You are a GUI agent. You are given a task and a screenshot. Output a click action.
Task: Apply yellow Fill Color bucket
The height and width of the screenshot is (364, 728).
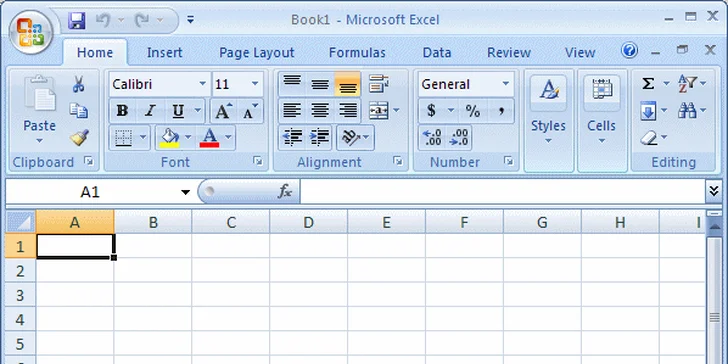[x=169, y=138]
